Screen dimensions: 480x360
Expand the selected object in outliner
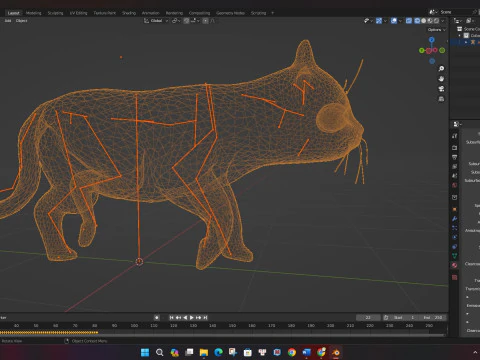pos(466,42)
